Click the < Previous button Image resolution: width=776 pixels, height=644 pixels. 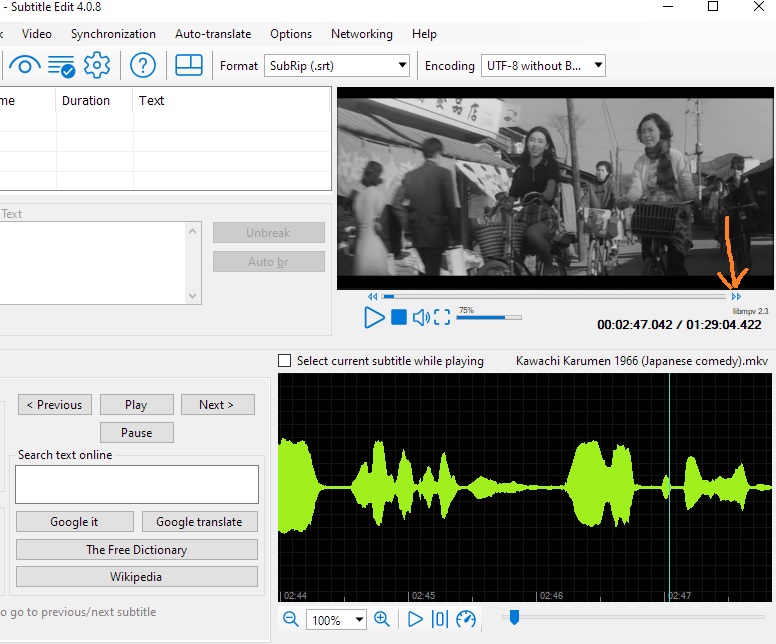coord(55,404)
